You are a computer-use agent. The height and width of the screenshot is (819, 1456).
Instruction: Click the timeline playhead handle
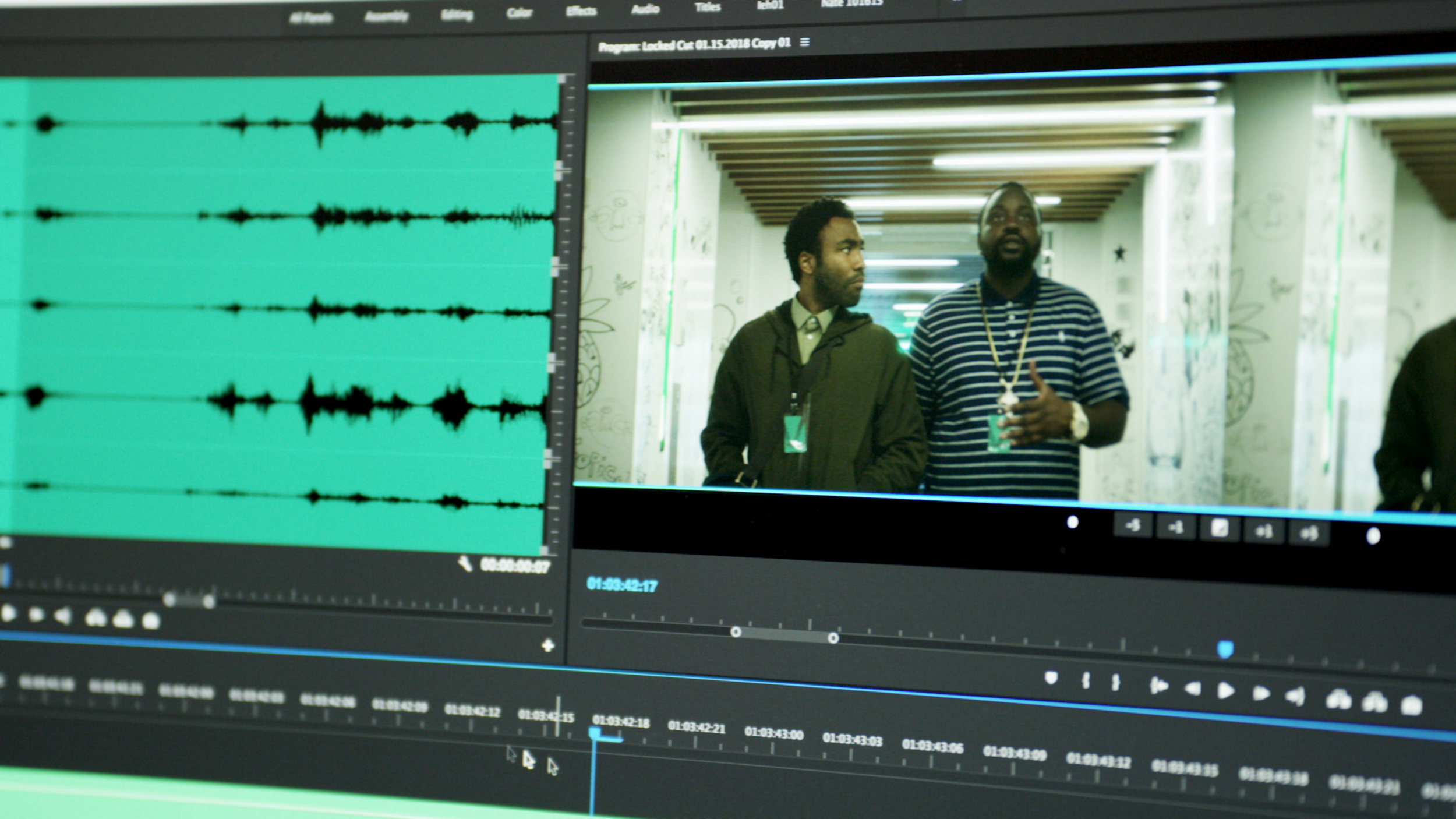pyautogui.click(x=594, y=733)
